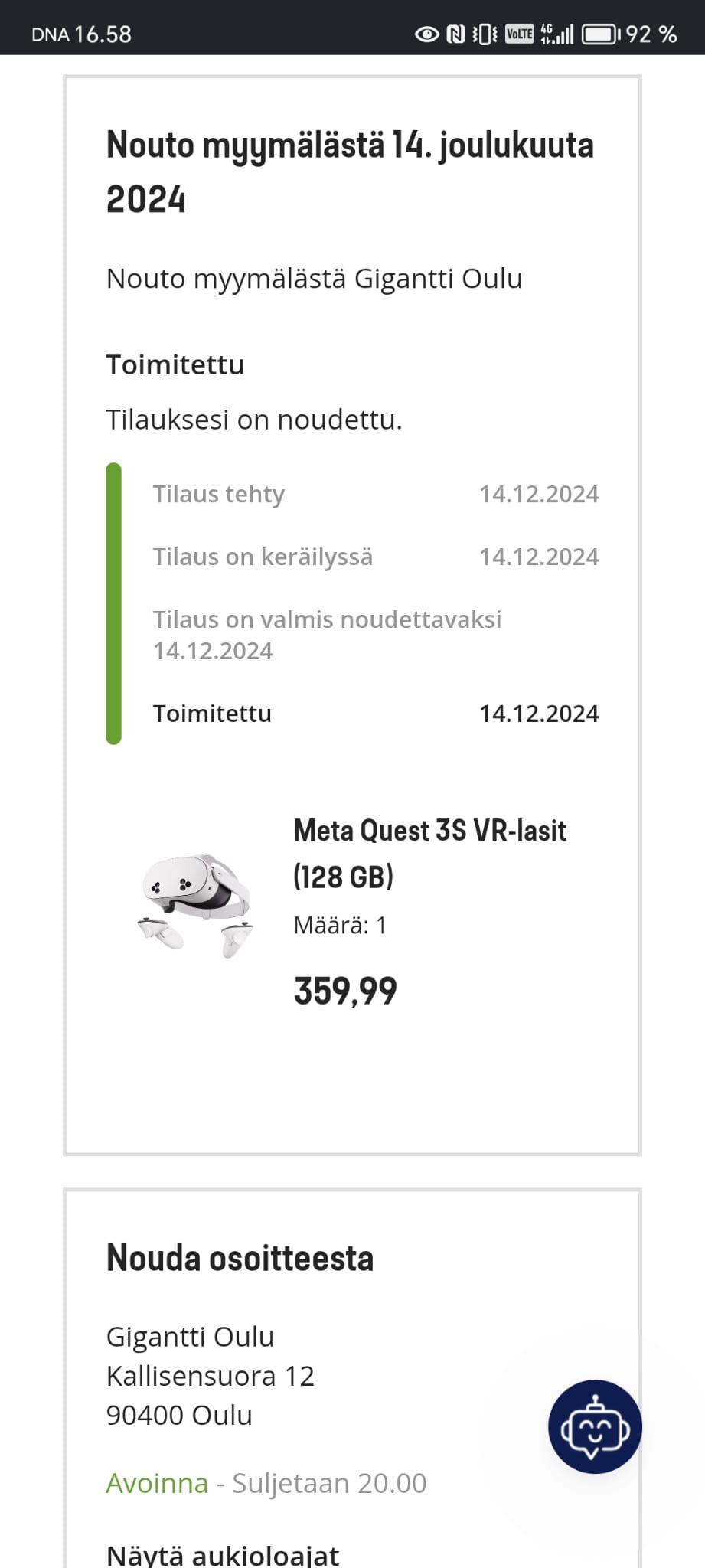
Task: Select Tilaus on valmis noudettavaksi row
Action: [x=327, y=635]
